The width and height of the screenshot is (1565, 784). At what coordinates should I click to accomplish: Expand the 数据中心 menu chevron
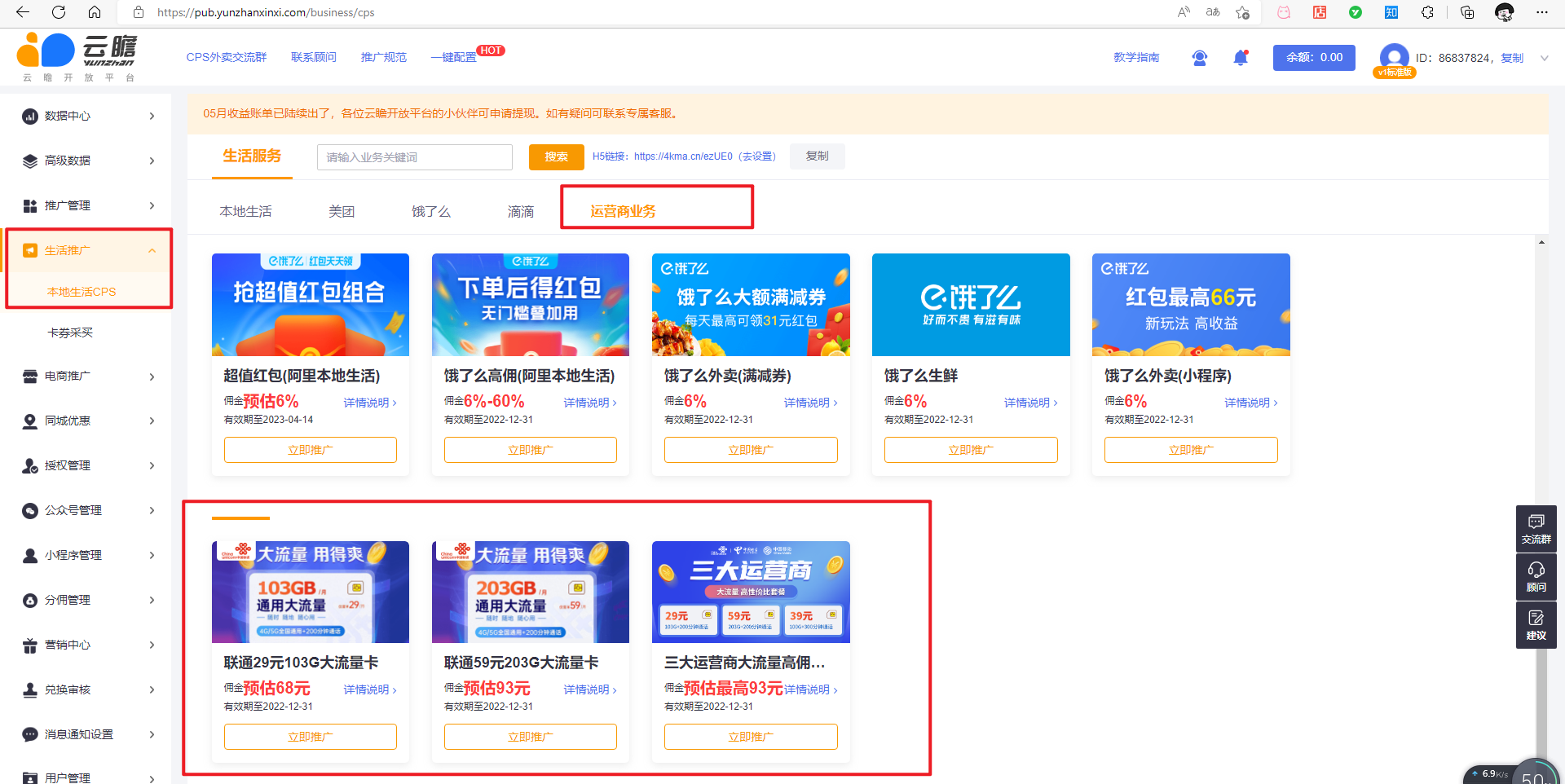pyautogui.click(x=152, y=116)
